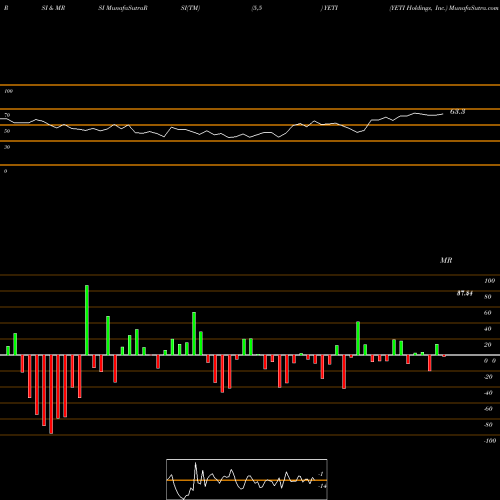
Task: Click the deepest red bar in MR histogram
Action: point(51,394)
